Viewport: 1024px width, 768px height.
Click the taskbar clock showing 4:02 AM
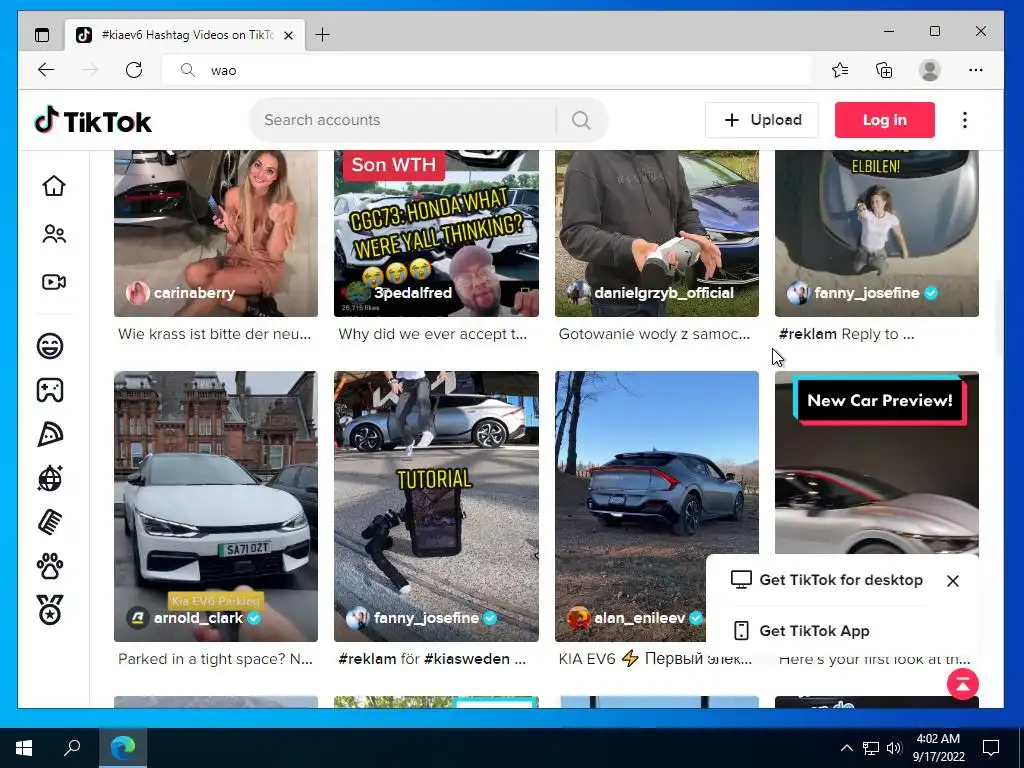click(x=938, y=748)
